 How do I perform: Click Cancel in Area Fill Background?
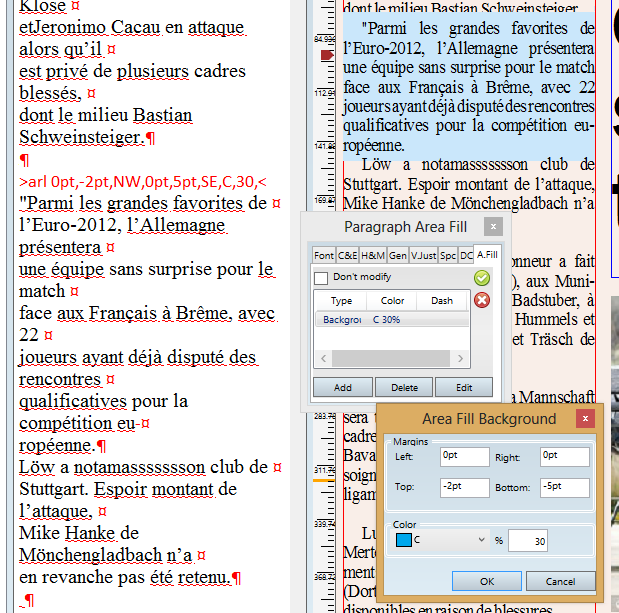click(x=560, y=581)
